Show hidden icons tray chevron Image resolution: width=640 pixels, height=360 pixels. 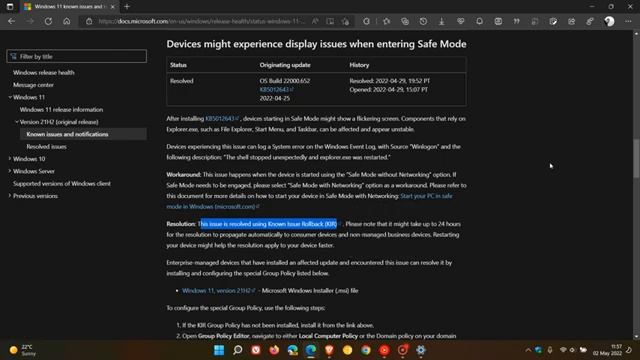click(528, 350)
